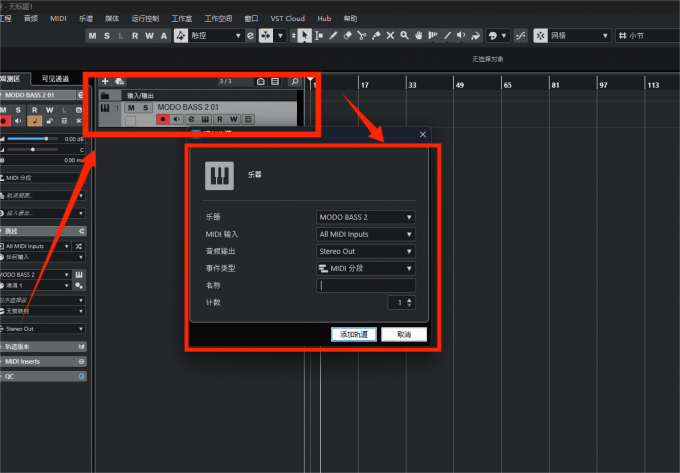Open the 音频 menu
680x473 pixels.
[31, 18]
